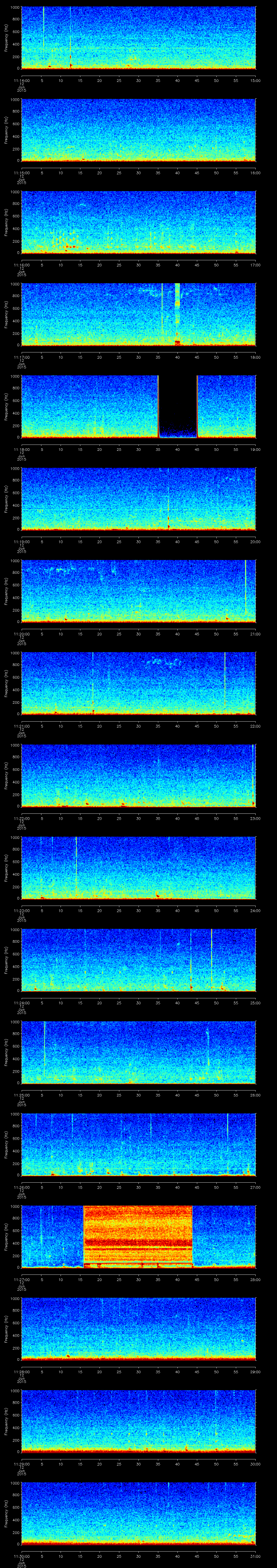Click the 23:00 end time label
Image resolution: width=277 pixels, height=1568 pixels.
click(x=256, y=819)
